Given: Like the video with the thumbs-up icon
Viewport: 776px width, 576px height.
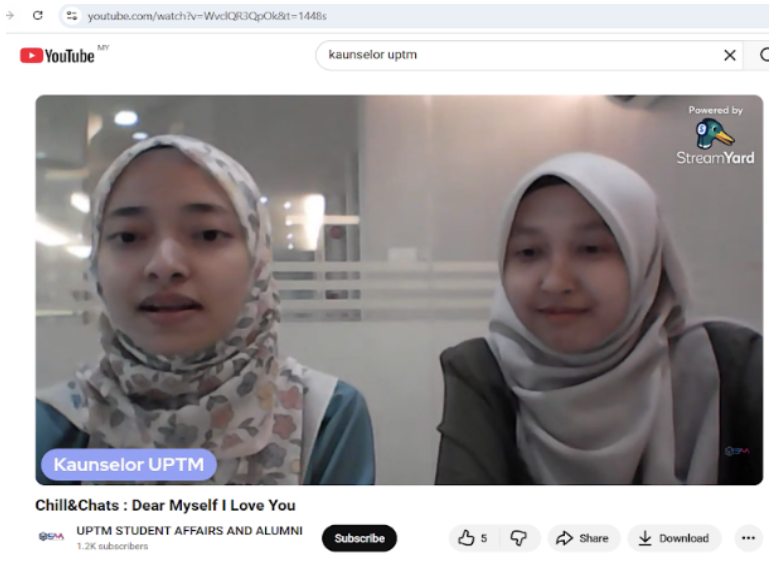Looking at the screenshot, I should point(467,538).
